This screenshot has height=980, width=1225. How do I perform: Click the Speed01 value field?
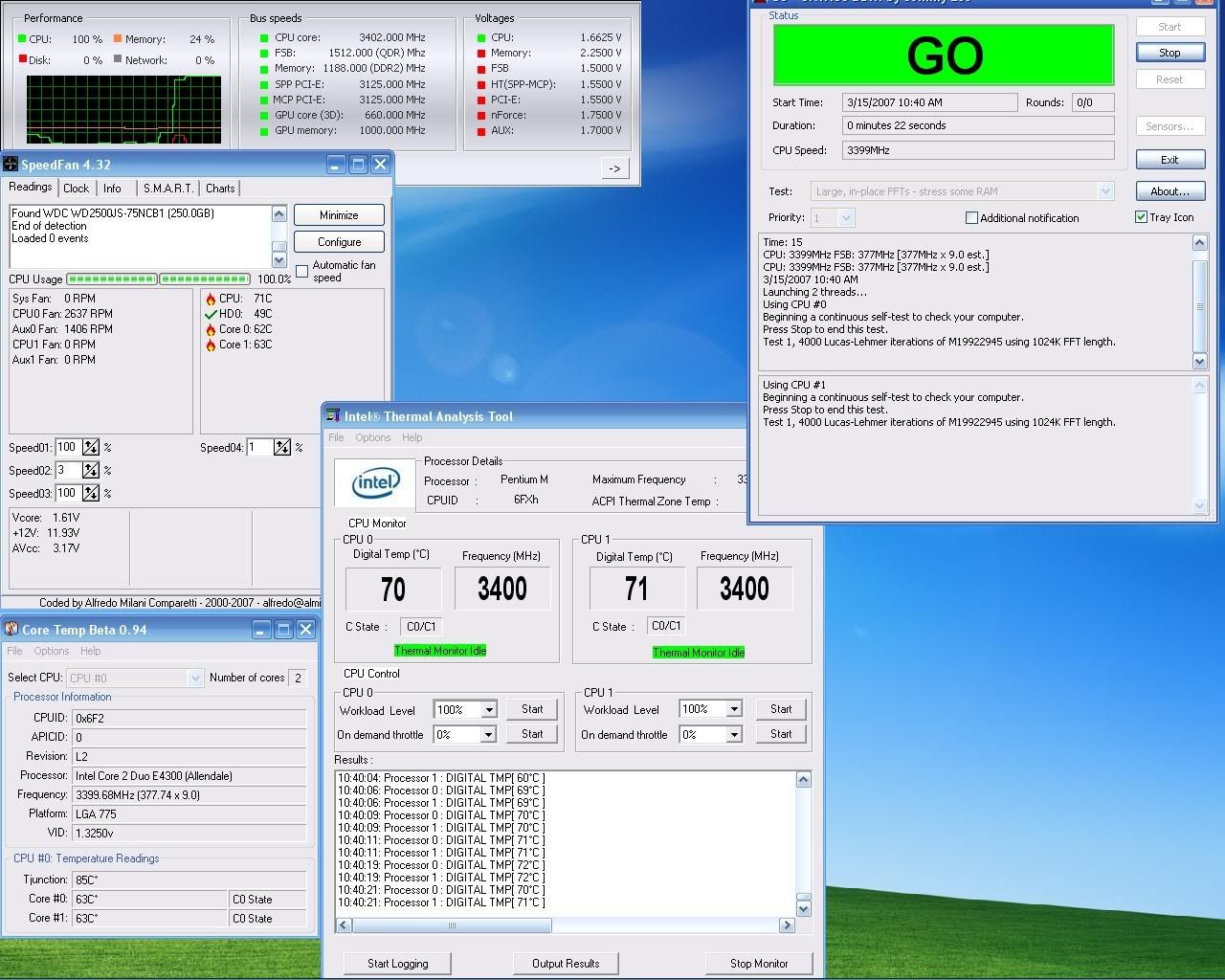pyautogui.click(x=68, y=447)
